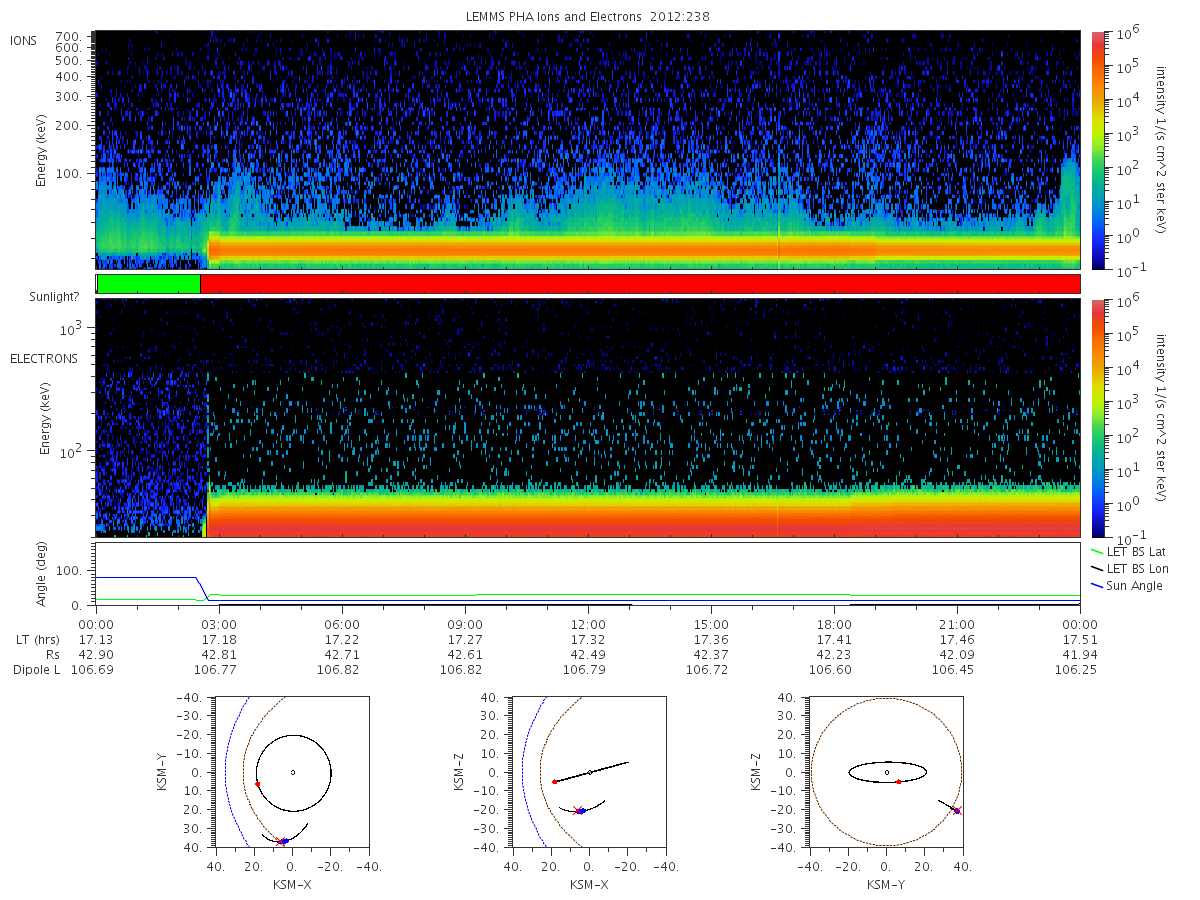Click the 12:00 time axis label
This screenshot has width=1200, height=900.
(588, 623)
